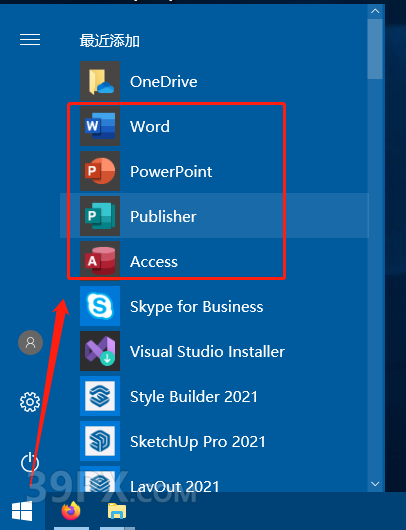The height and width of the screenshot is (530, 406).
Task: Click the scroll up arrow
Action: 375,11
